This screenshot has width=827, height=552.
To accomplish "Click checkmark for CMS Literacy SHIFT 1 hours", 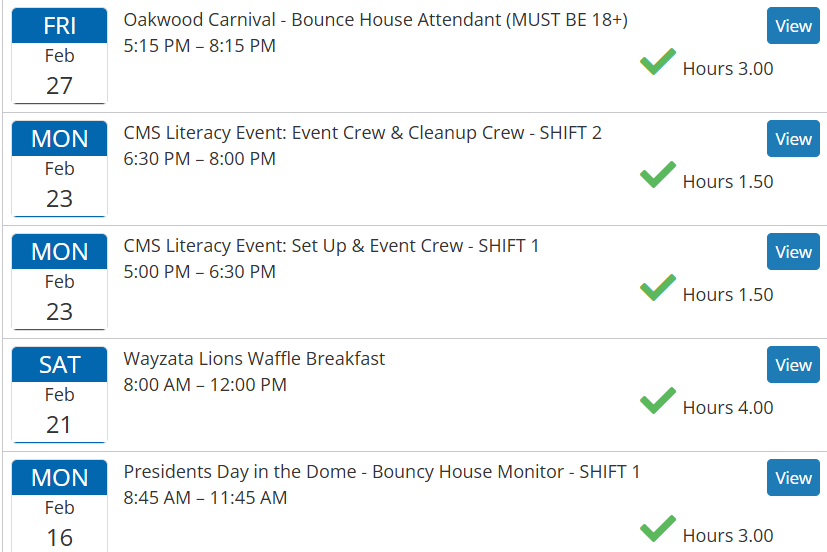I will [657, 289].
